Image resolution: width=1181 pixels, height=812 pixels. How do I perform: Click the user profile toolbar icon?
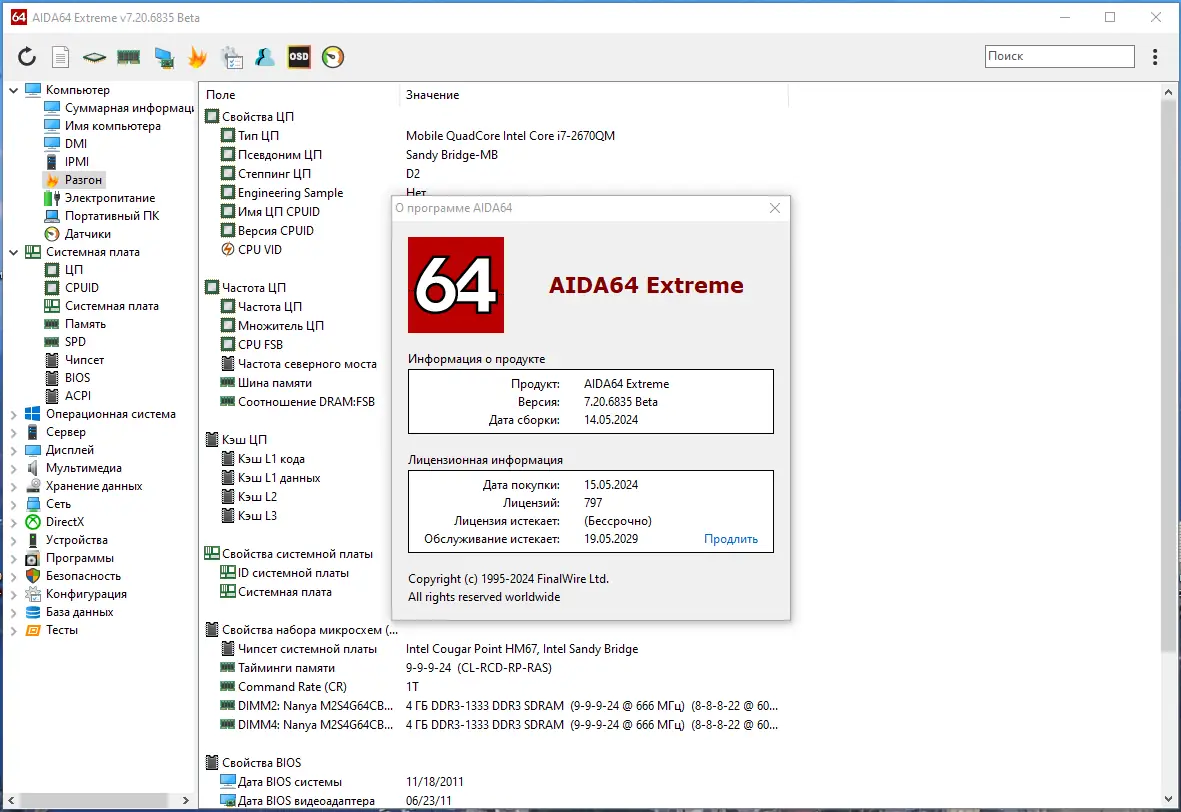(x=264, y=56)
